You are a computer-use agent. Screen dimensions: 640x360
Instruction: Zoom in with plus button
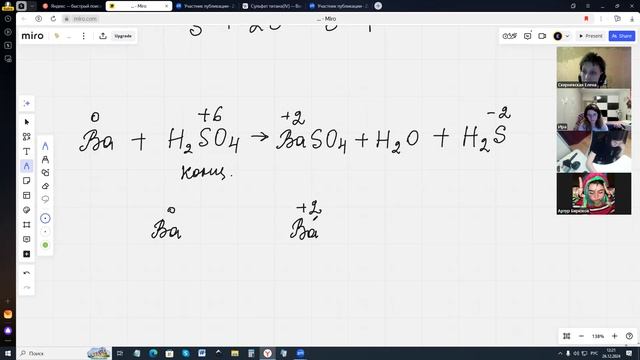tap(615, 336)
